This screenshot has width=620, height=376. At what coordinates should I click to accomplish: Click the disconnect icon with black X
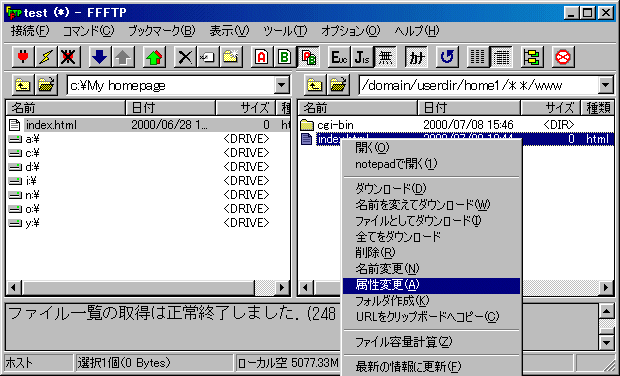click(69, 57)
